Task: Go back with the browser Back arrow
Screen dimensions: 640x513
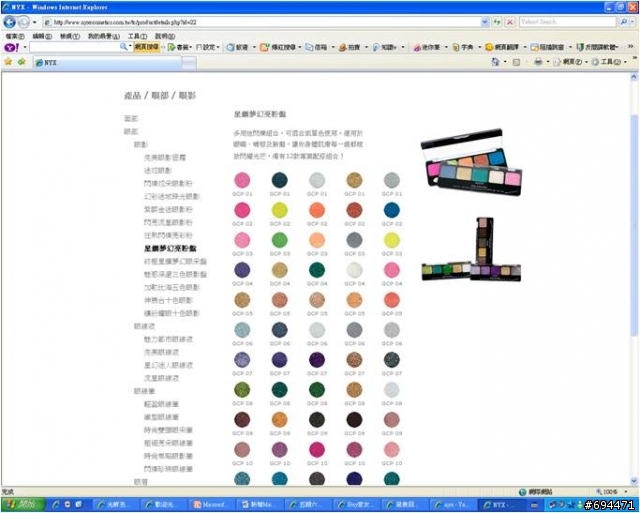Action: click(x=10, y=22)
